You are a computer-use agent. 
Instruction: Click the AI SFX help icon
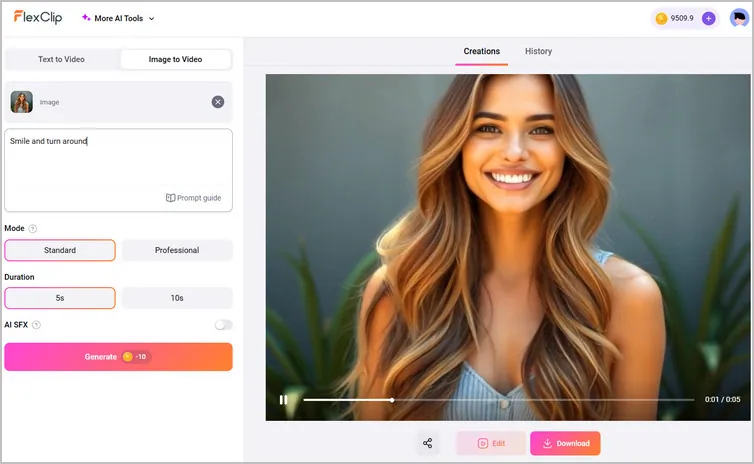[36, 325]
